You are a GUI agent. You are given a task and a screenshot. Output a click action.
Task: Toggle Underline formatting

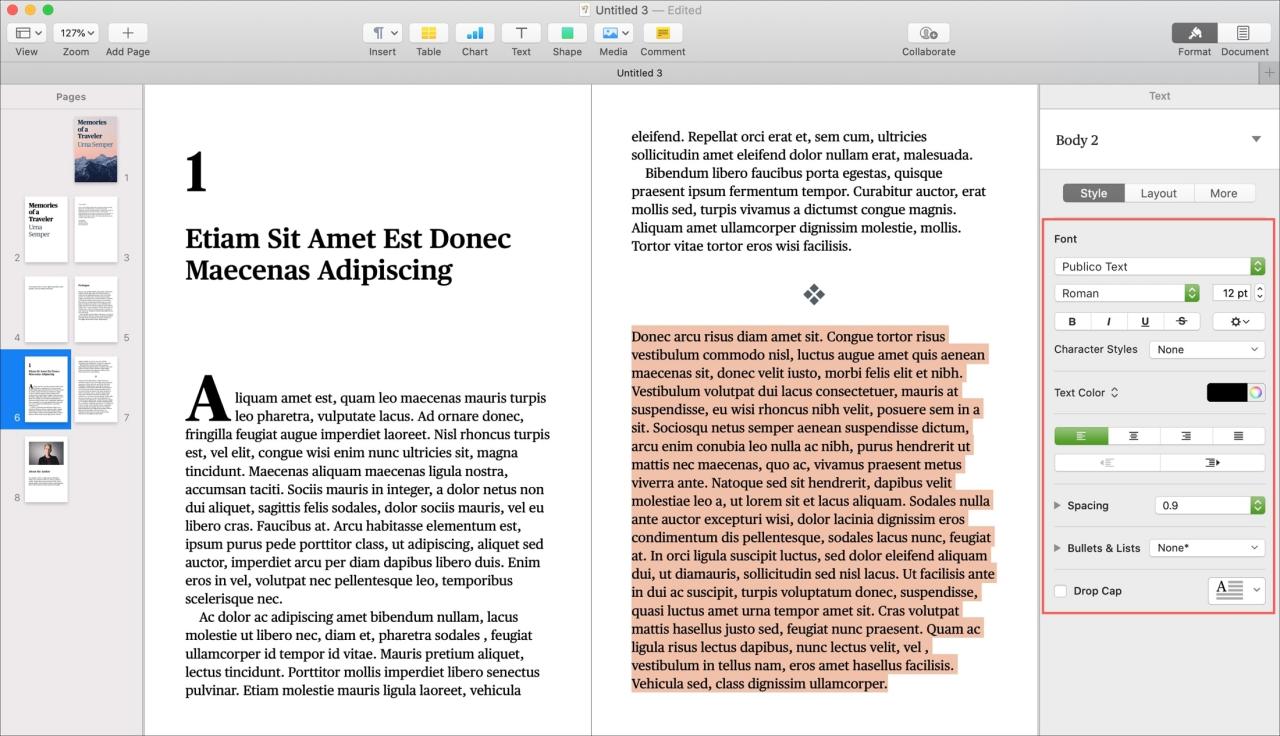(x=1145, y=321)
